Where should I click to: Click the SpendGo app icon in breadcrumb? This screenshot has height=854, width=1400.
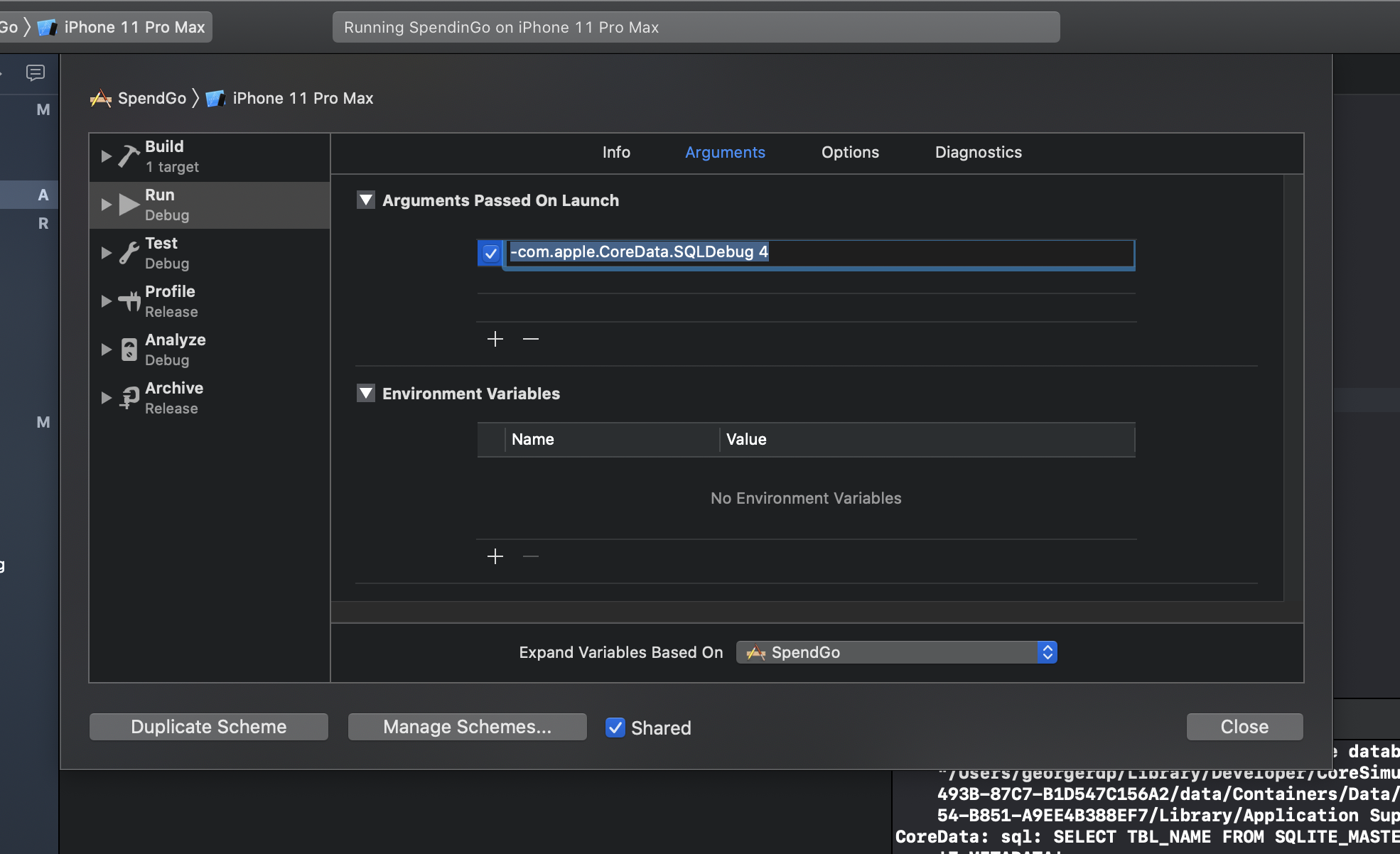click(101, 98)
